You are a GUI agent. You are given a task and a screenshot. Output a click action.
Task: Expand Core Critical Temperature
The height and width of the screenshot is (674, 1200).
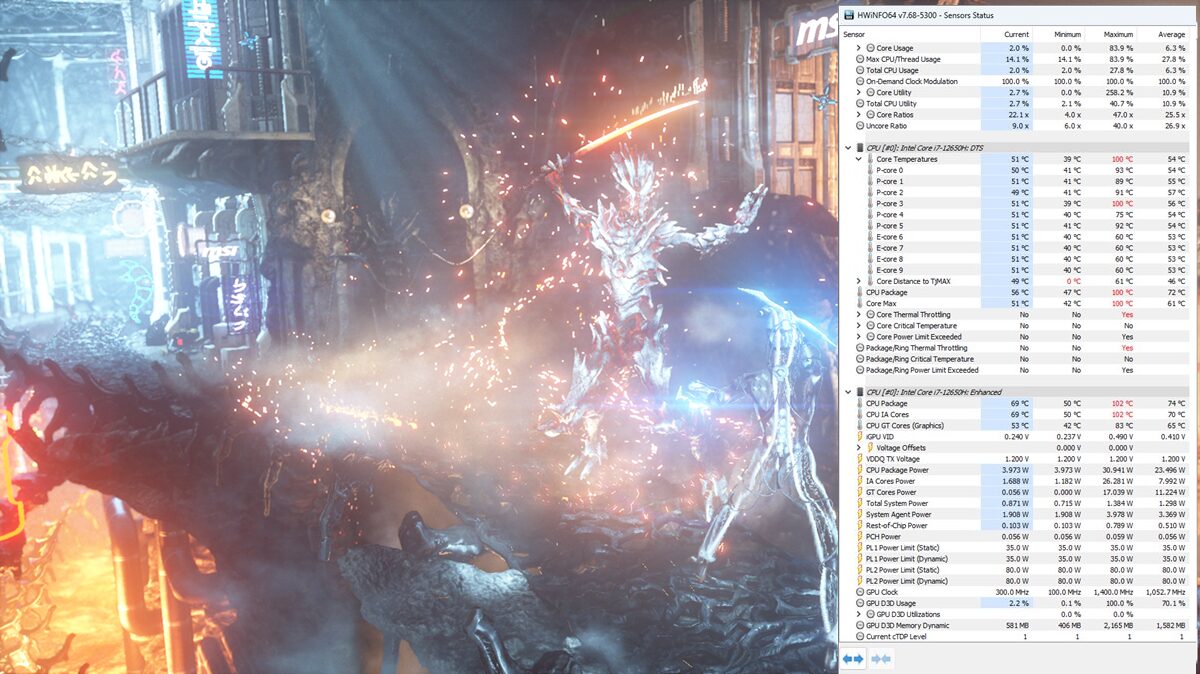click(858, 325)
